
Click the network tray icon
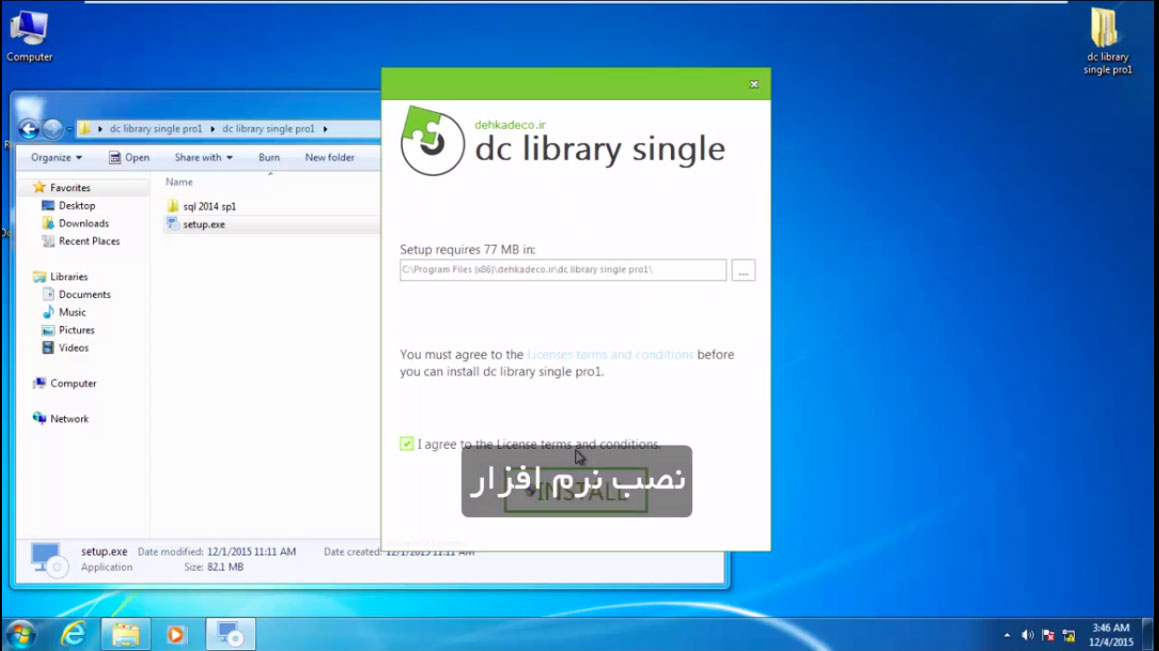(x=1069, y=635)
